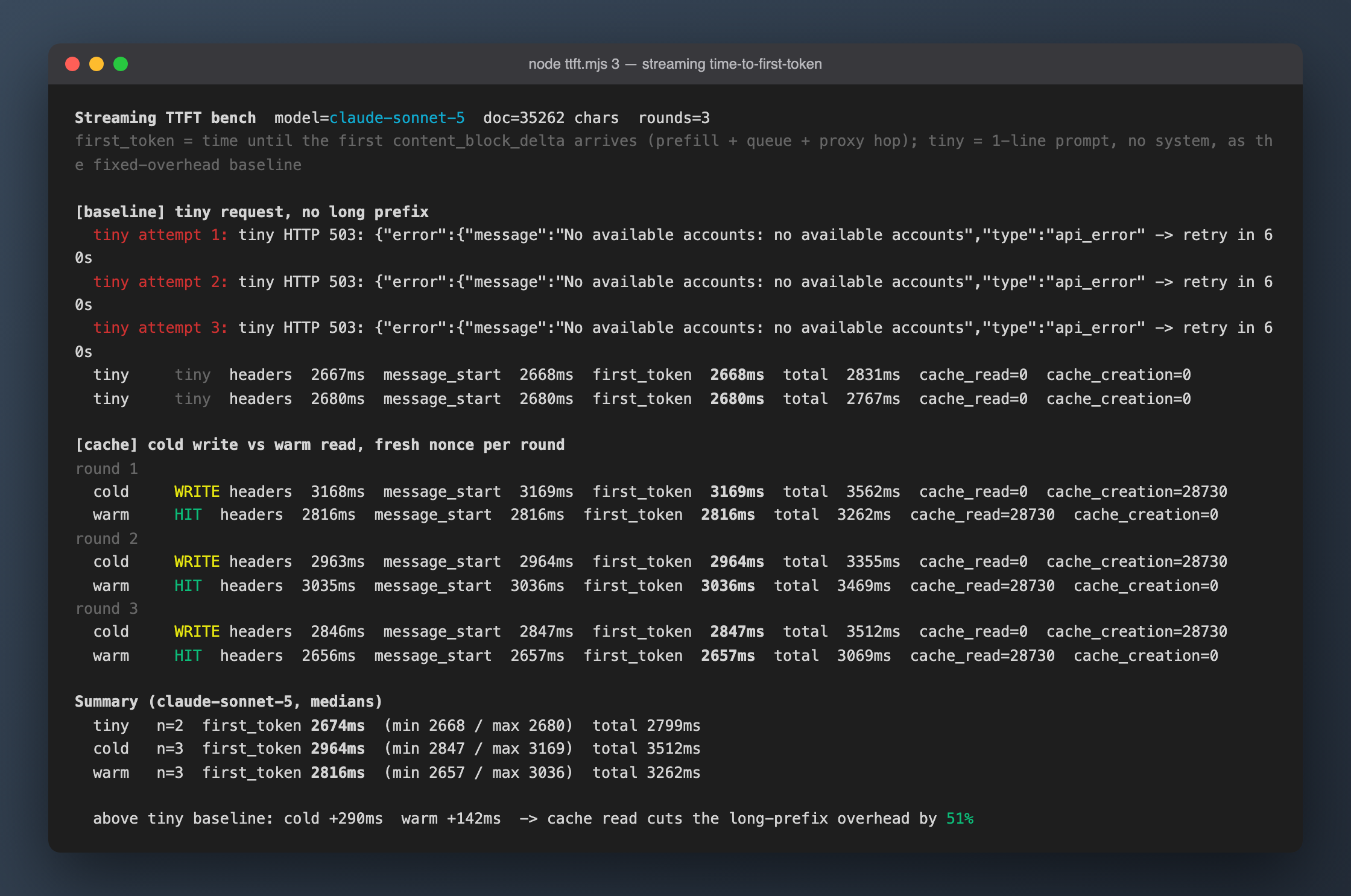The image size is (1351, 896).
Task: Click the green '51%' at the bottom
Action: [x=960, y=818]
